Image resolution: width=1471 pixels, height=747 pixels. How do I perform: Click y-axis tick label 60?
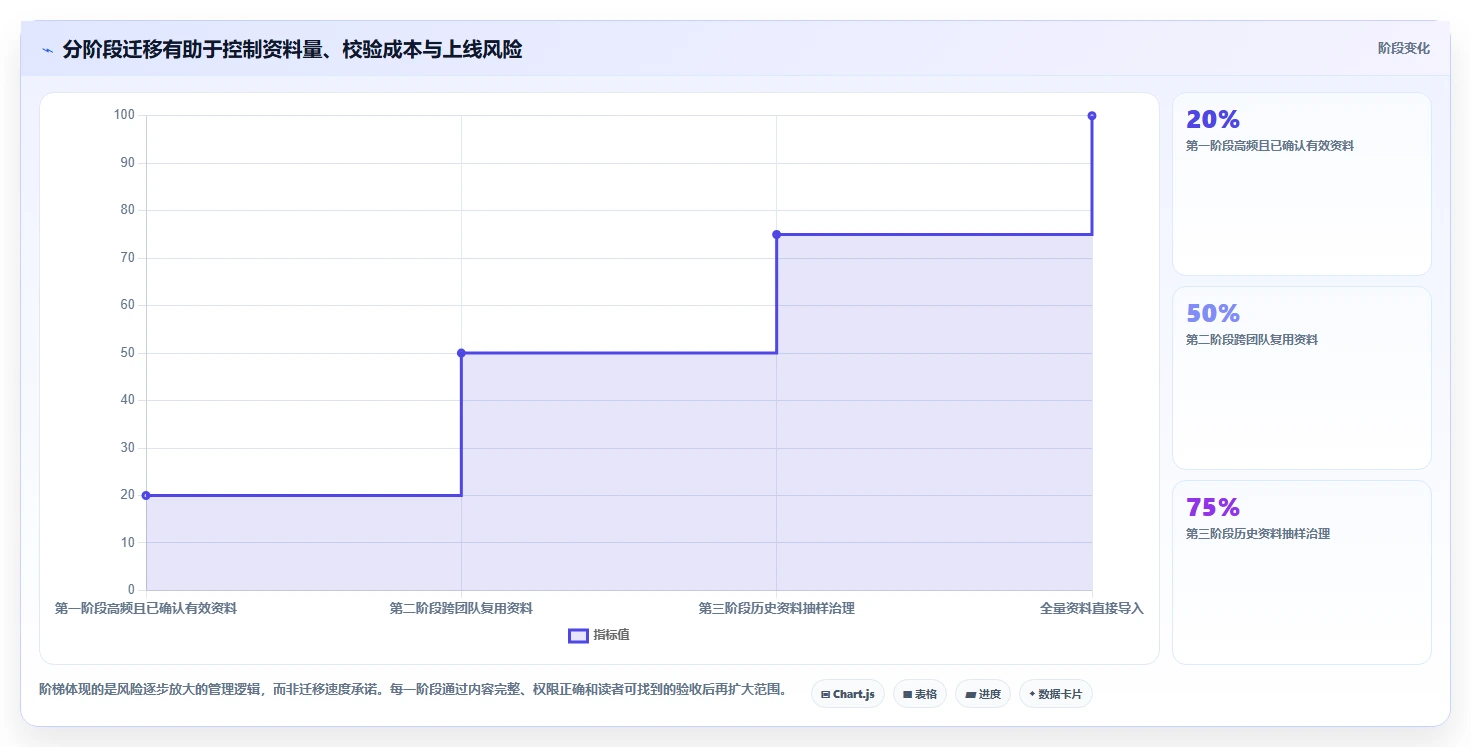click(128, 305)
